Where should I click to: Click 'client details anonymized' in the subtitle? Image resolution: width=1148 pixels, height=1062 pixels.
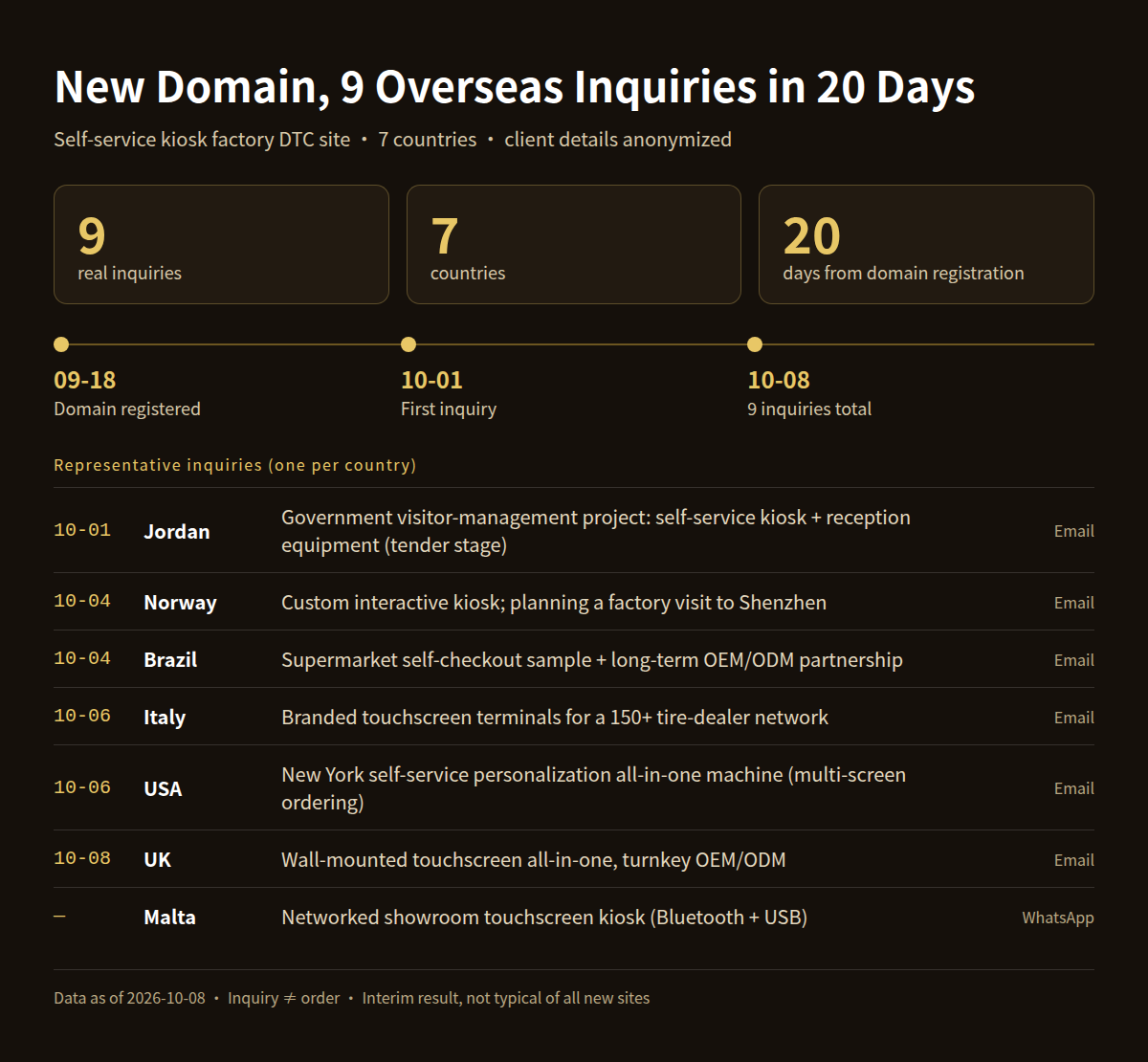pyautogui.click(x=618, y=140)
